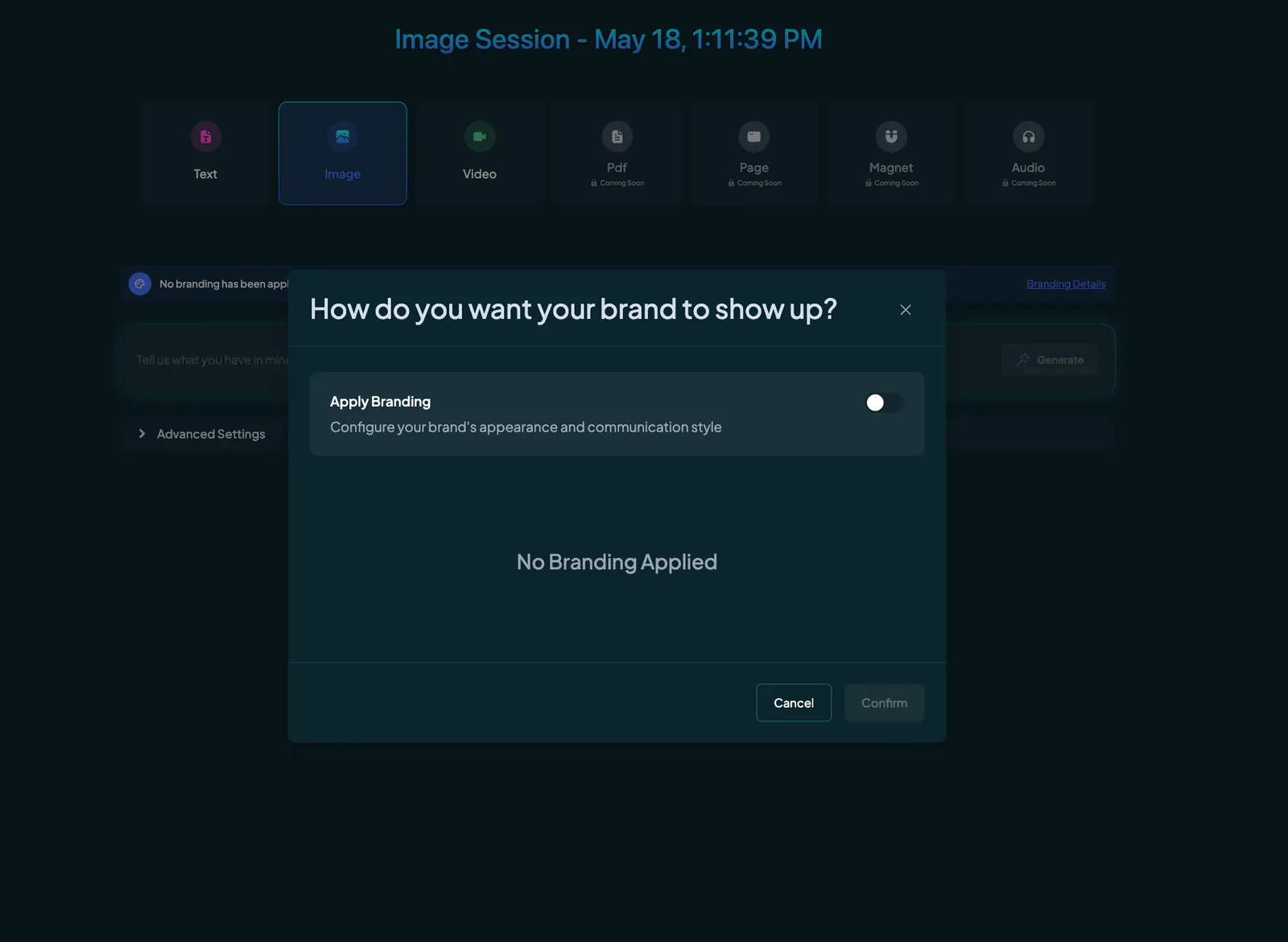Close the branding dialog with X

[x=906, y=310]
